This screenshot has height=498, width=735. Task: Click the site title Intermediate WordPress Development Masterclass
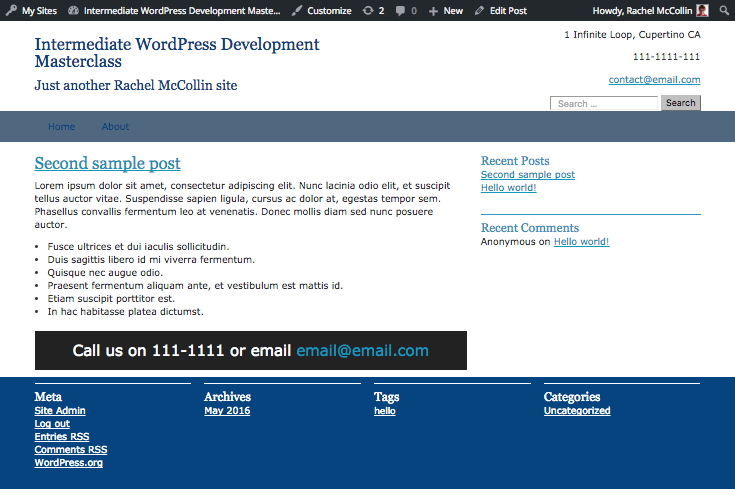(x=177, y=53)
